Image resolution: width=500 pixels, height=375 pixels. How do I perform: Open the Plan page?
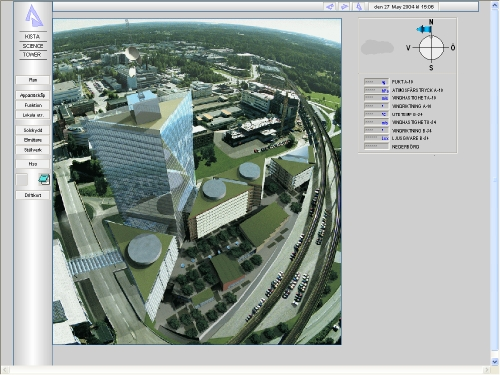pyautogui.click(x=33, y=80)
